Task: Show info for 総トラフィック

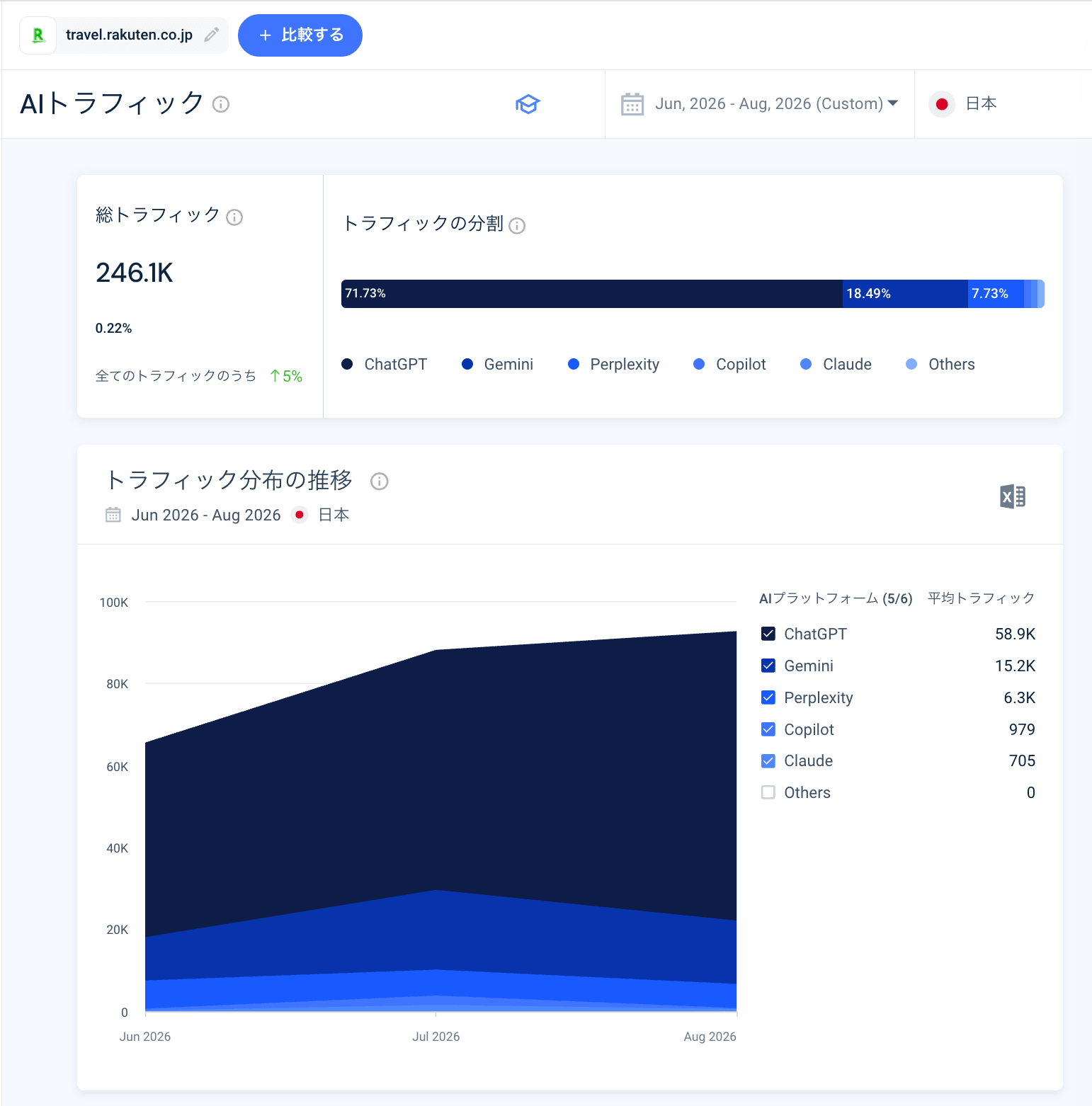Action: pyautogui.click(x=234, y=217)
